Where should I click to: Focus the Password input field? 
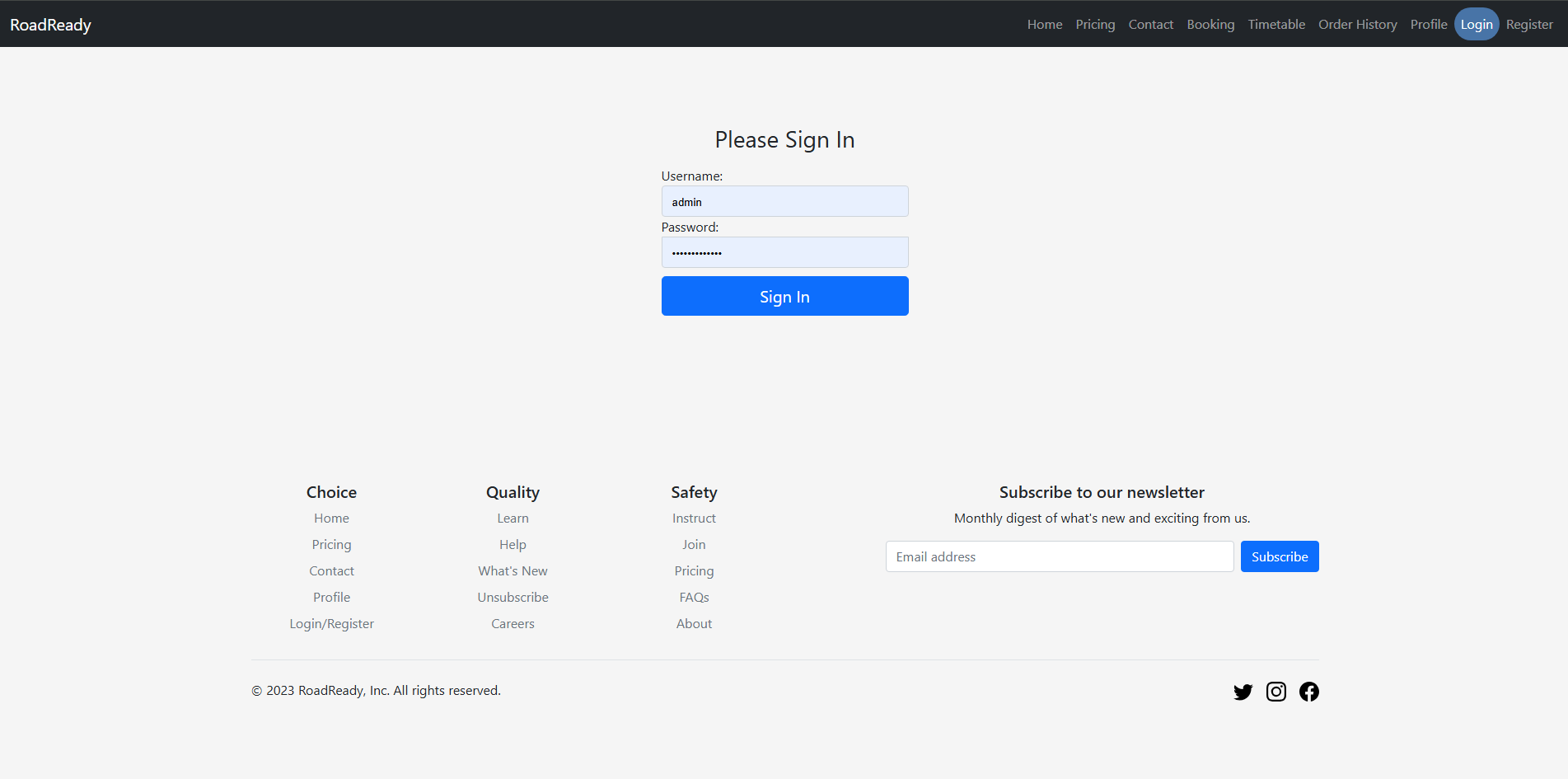(x=784, y=252)
